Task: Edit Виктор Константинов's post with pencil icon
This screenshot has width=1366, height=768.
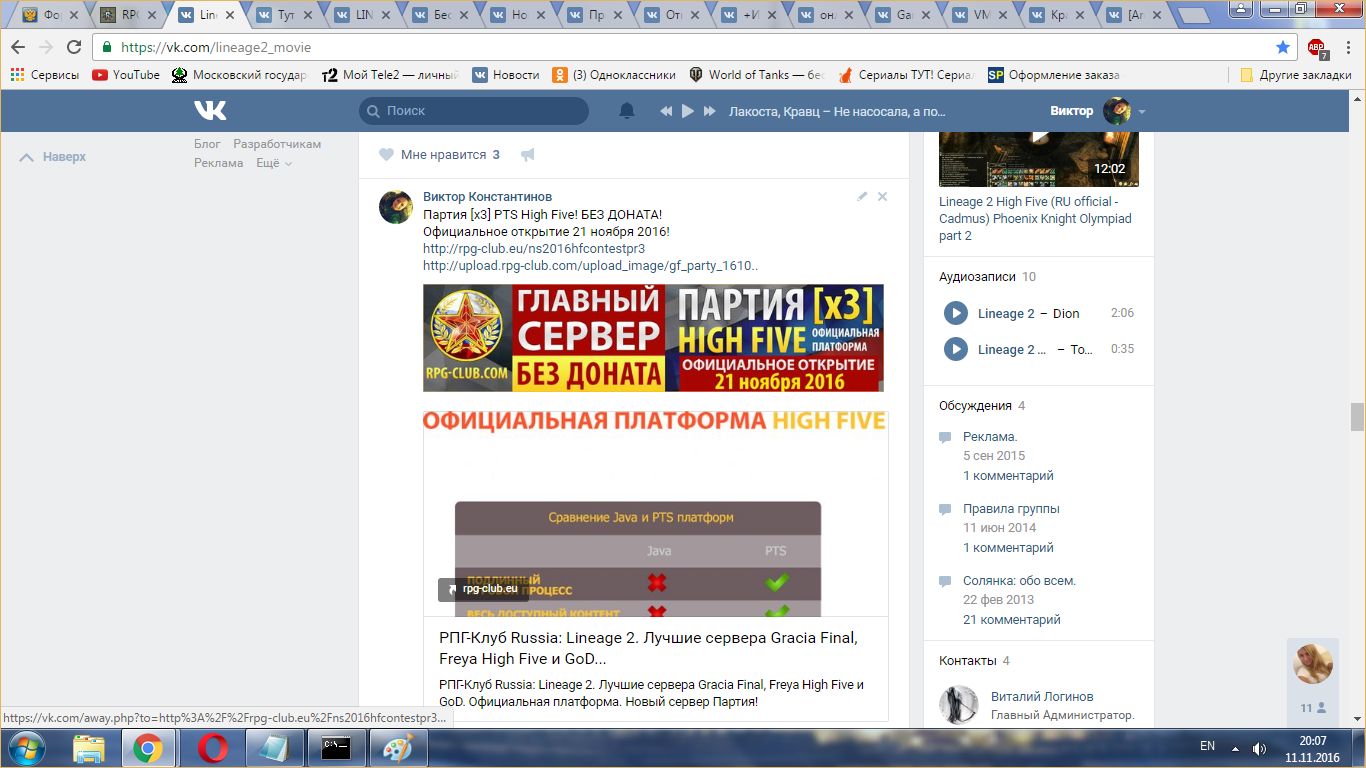Action: click(862, 197)
